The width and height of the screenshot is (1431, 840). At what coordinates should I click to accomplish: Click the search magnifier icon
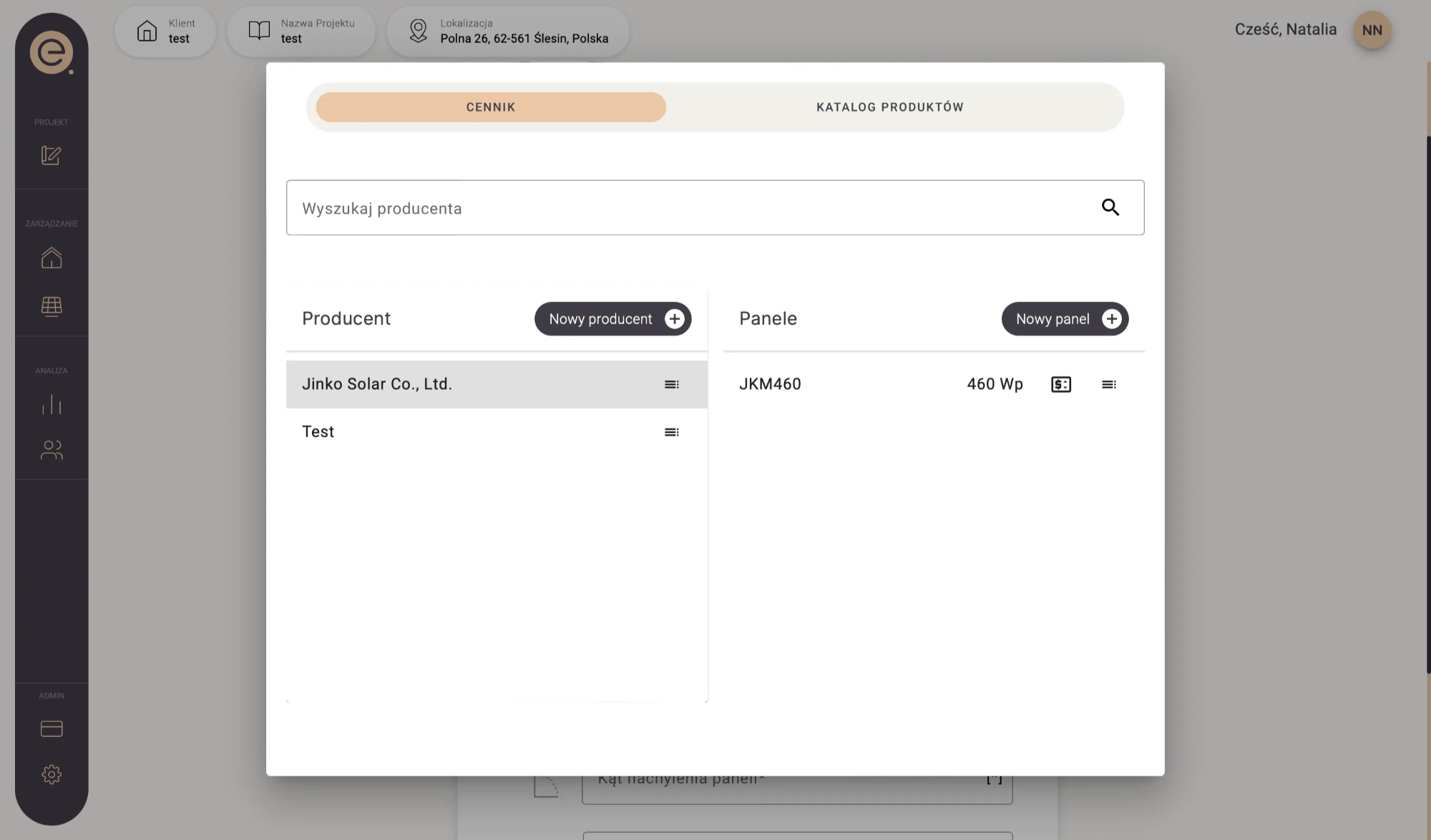(x=1110, y=207)
